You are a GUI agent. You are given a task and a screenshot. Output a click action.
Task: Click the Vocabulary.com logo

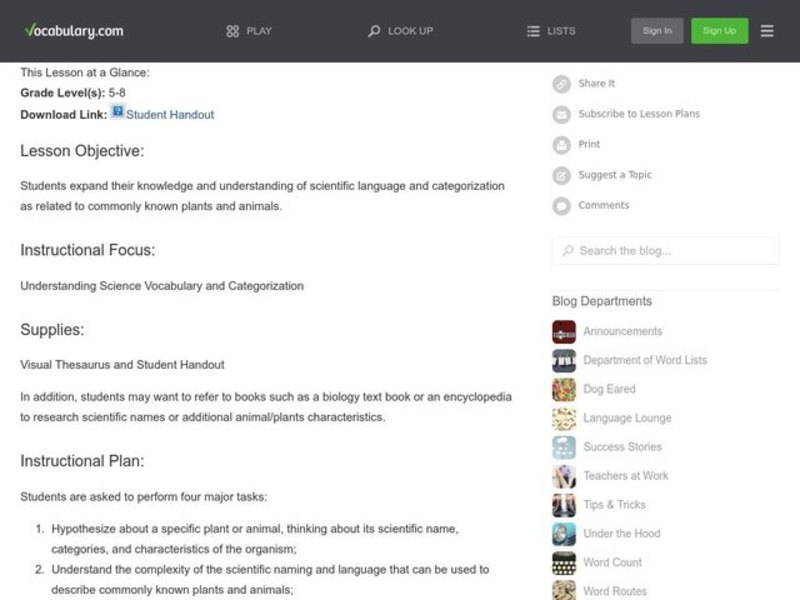74,30
